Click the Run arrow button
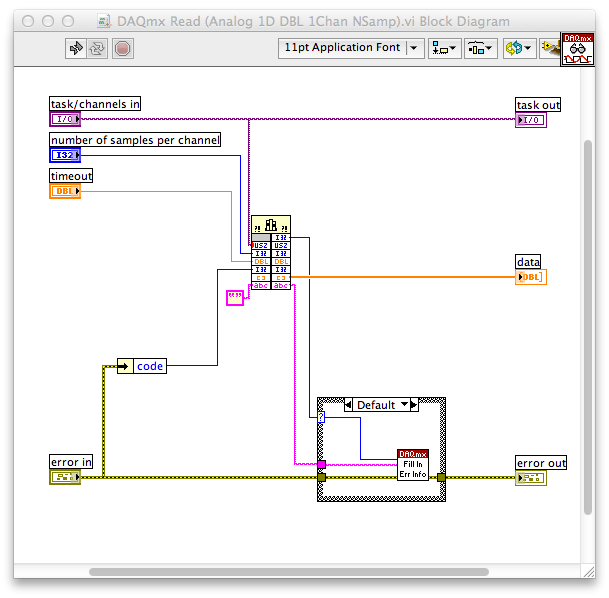 75,49
